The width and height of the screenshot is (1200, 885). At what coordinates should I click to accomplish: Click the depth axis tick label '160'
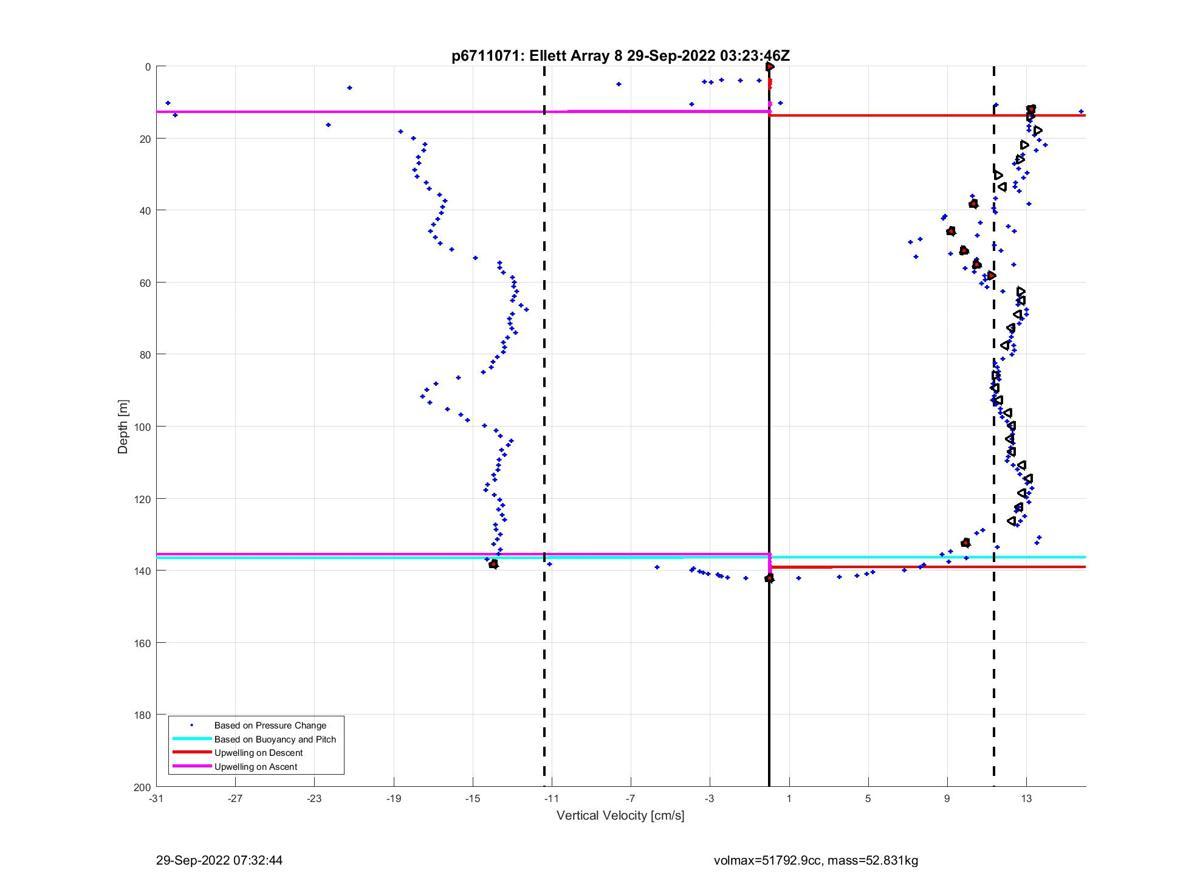[x=142, y=643]
